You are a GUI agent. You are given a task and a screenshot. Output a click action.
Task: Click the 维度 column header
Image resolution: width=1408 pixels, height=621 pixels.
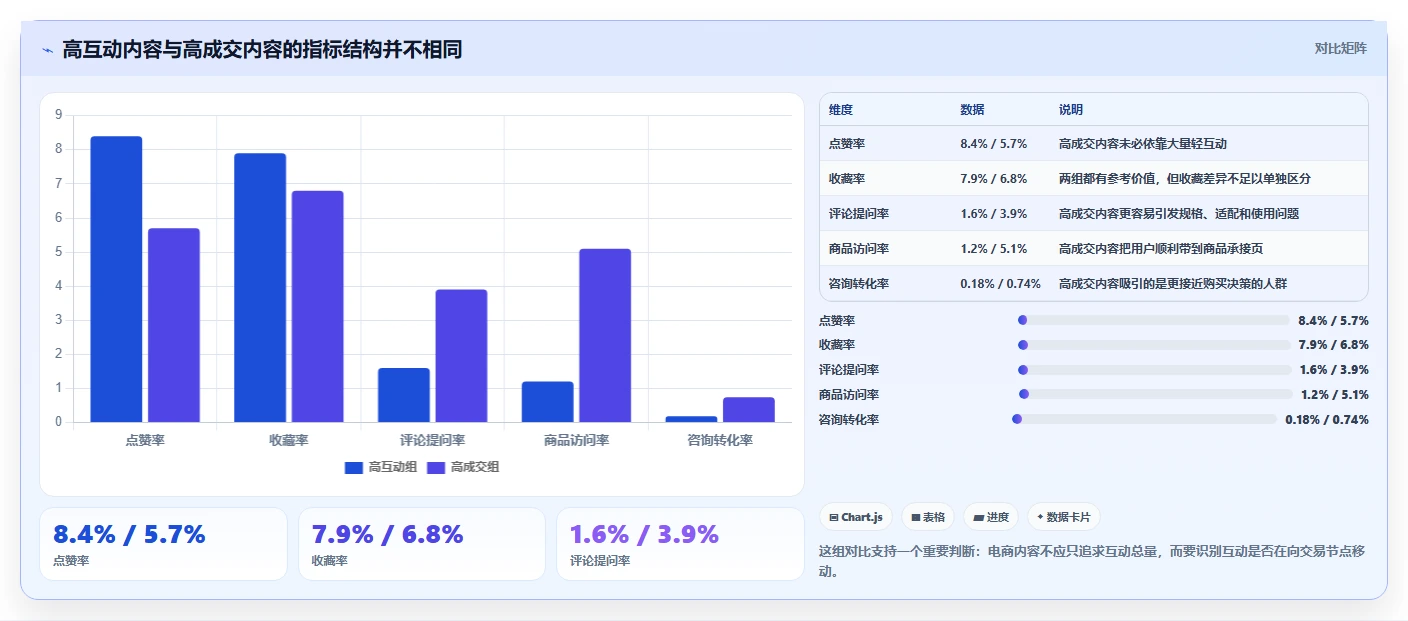tap(841, 110)
